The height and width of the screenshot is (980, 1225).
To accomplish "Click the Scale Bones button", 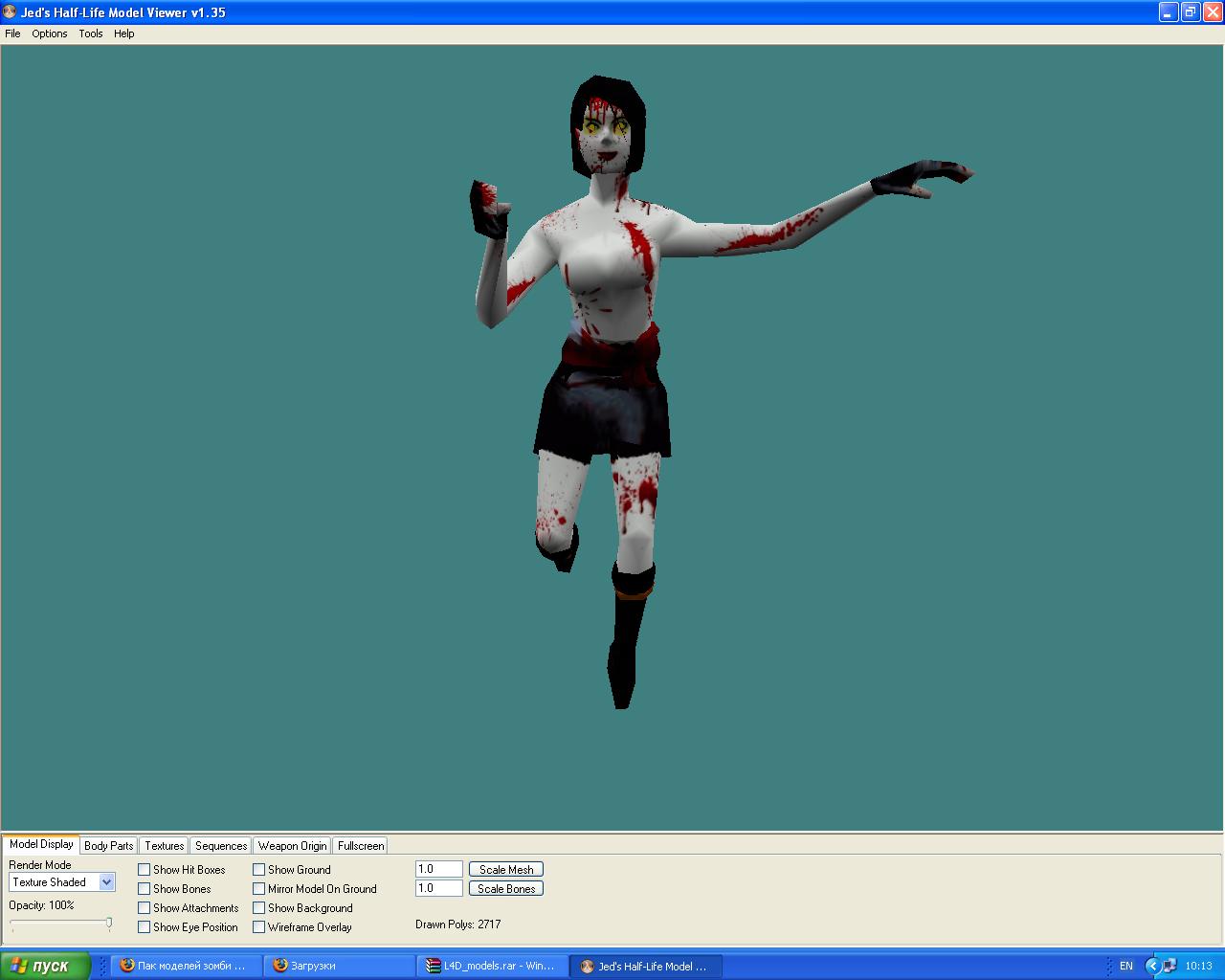I will (506, 888).
